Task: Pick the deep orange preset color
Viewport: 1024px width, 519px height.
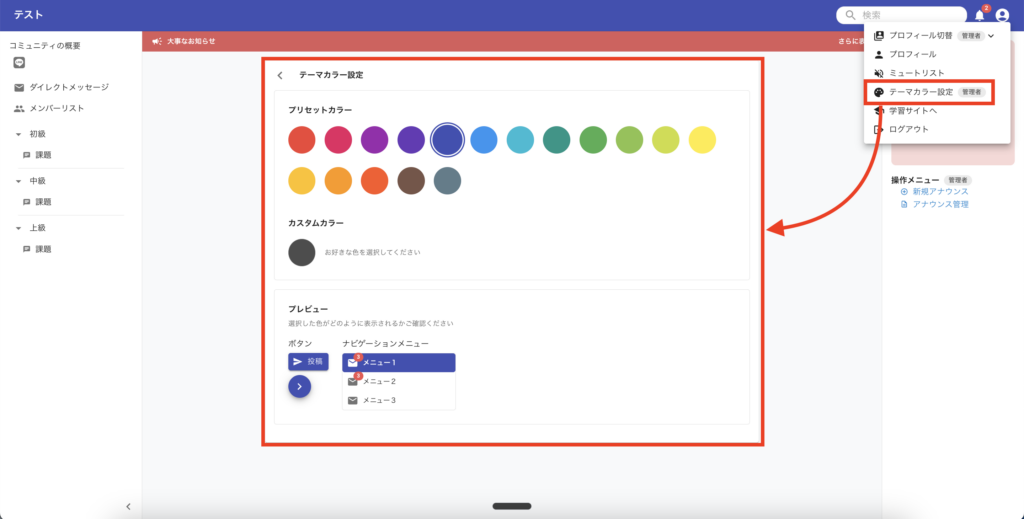Action: point(374,181)
